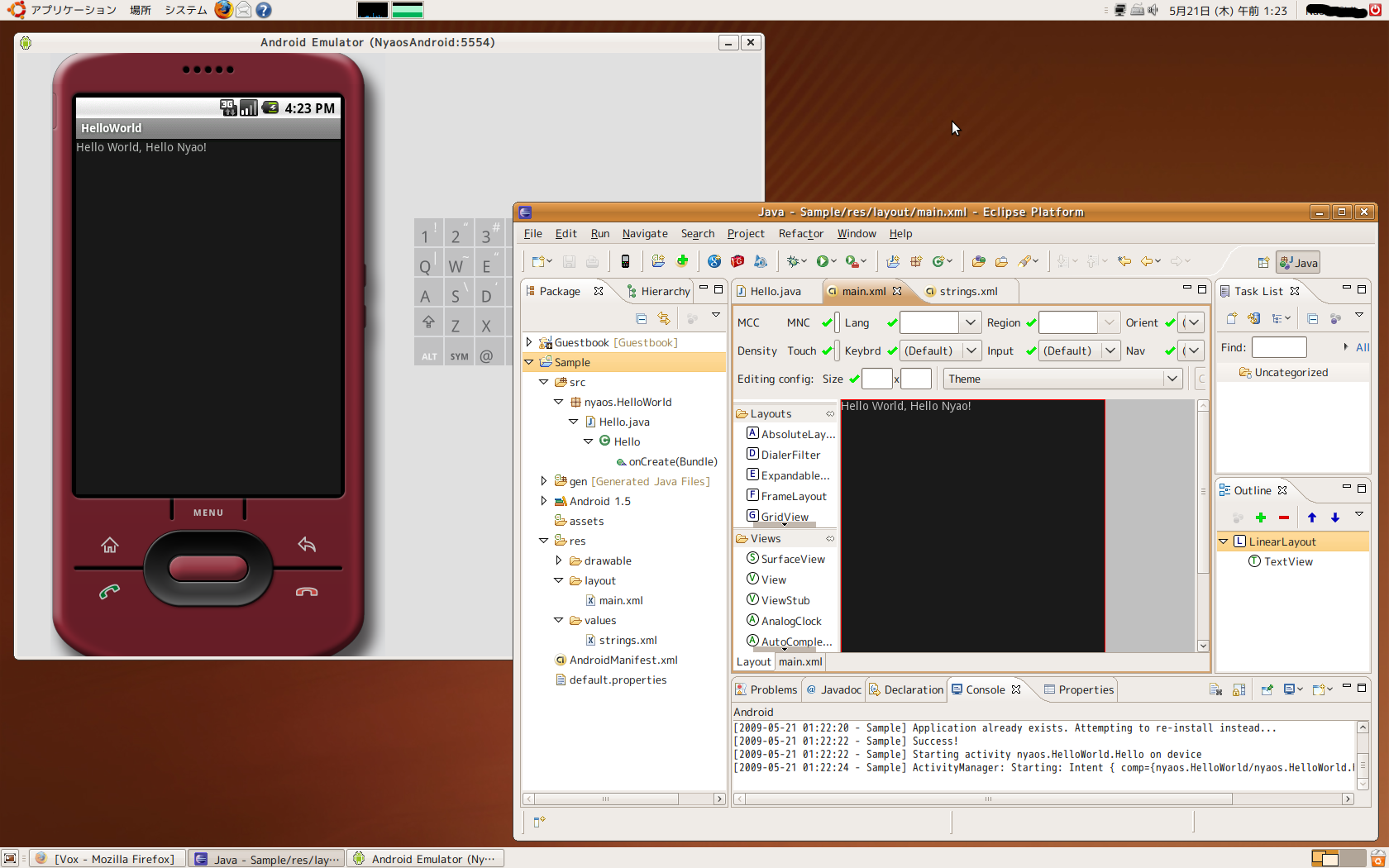Click the layout editor vertical scrollbar
Image resolution: width=1389 pixels, height=868 pixels.
tap(1203, 526)
